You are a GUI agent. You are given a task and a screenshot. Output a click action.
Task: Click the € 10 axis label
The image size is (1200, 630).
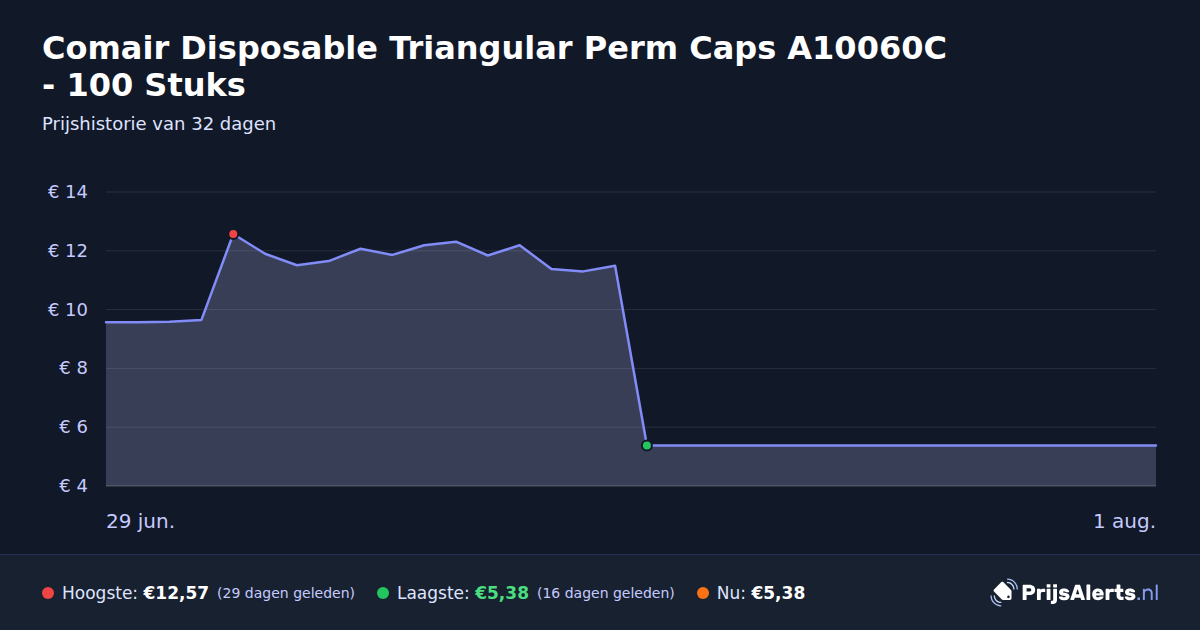coord(68,310)
